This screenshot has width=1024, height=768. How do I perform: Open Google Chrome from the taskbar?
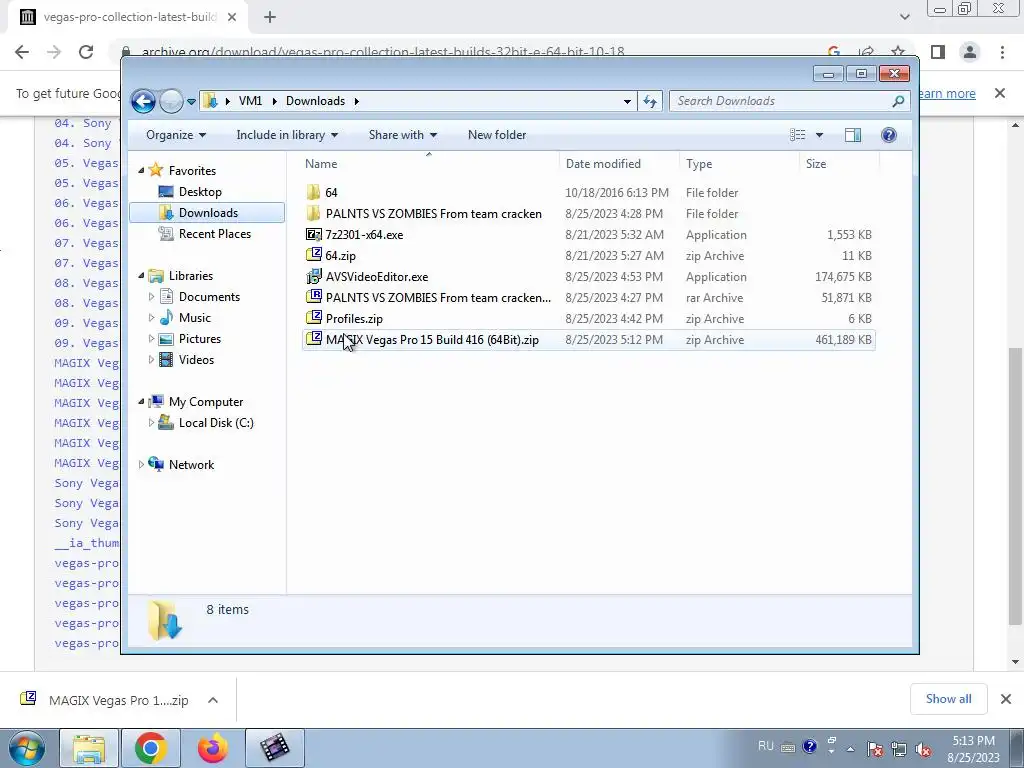[x=150, y=748]
